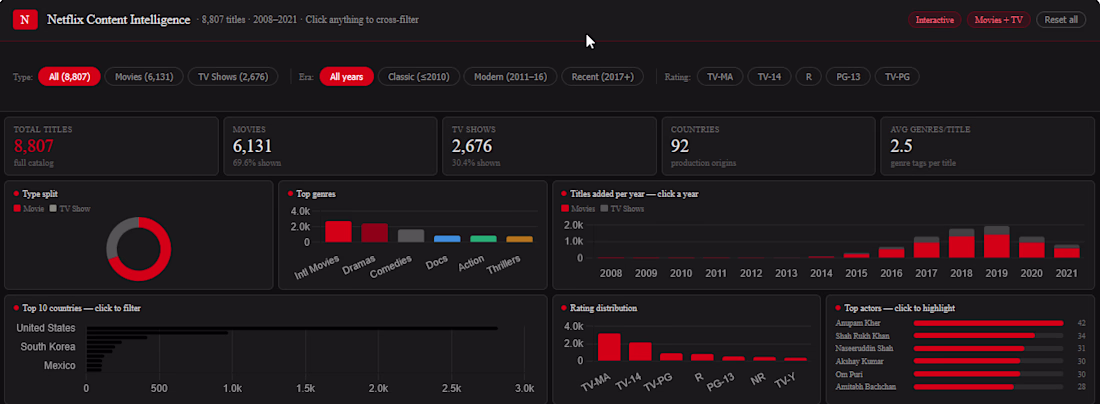Click the TV-Y bar in Rating distribution
The image size is (1100, 404).
pos(796,359)
